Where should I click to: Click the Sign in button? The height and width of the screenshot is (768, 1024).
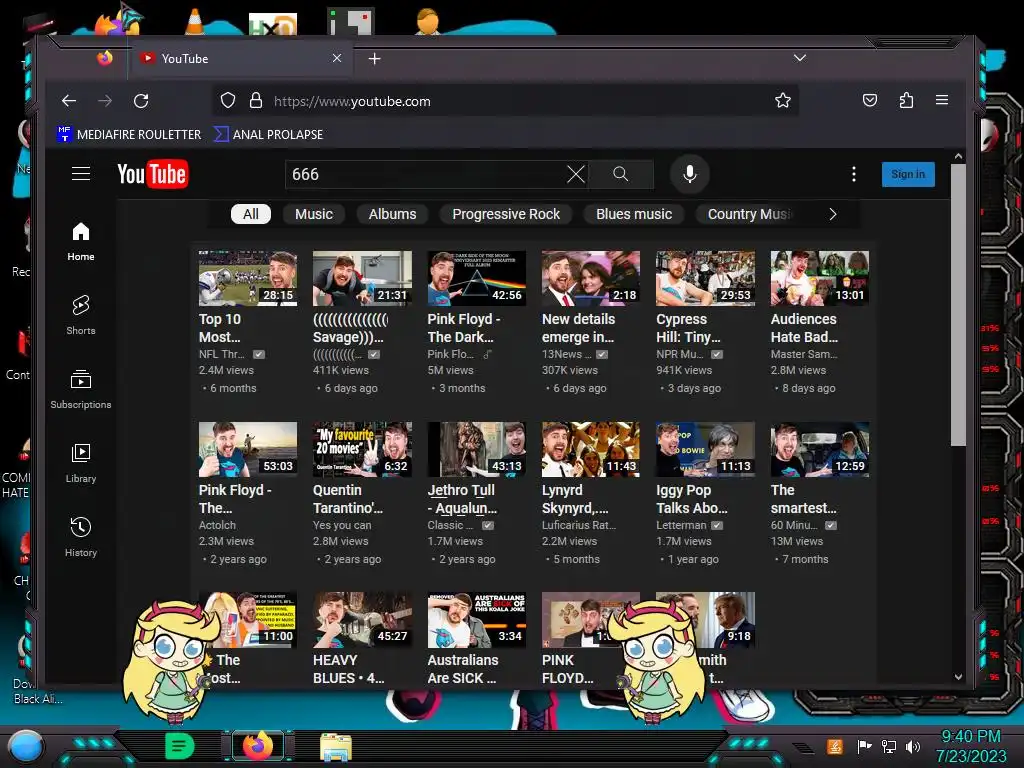coord(908,174)
